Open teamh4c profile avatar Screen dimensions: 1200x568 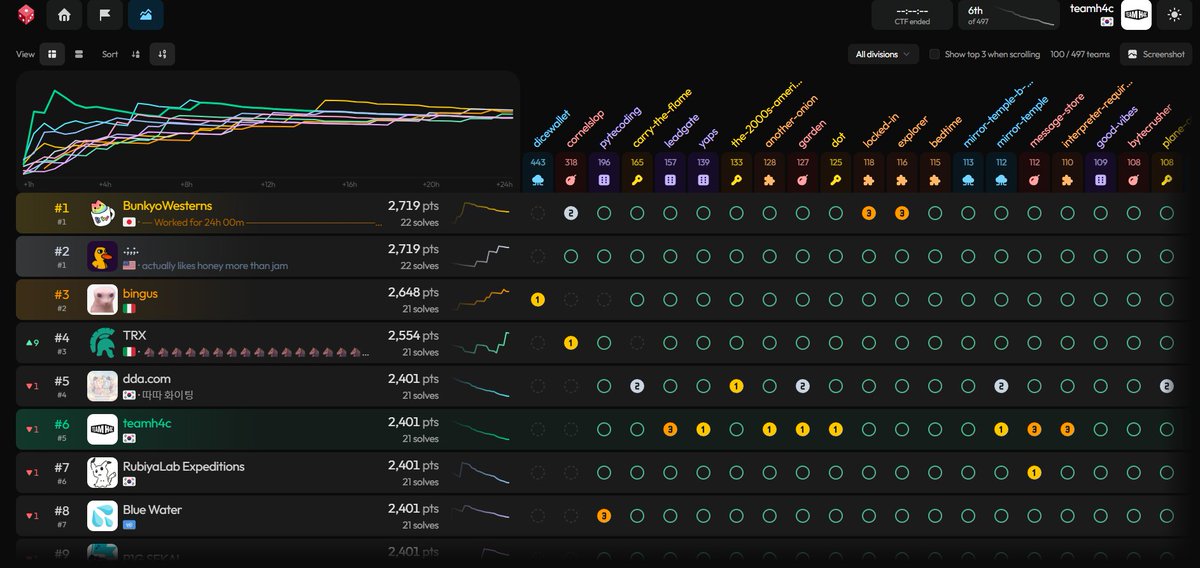1136,15
